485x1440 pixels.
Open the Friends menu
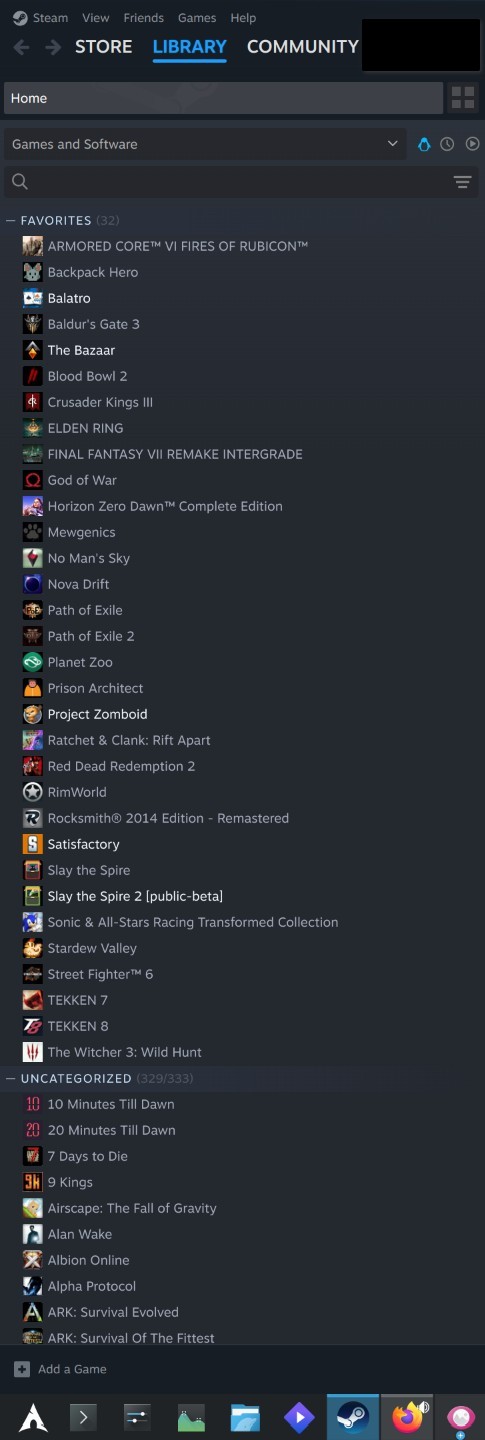tap(143, 18)
